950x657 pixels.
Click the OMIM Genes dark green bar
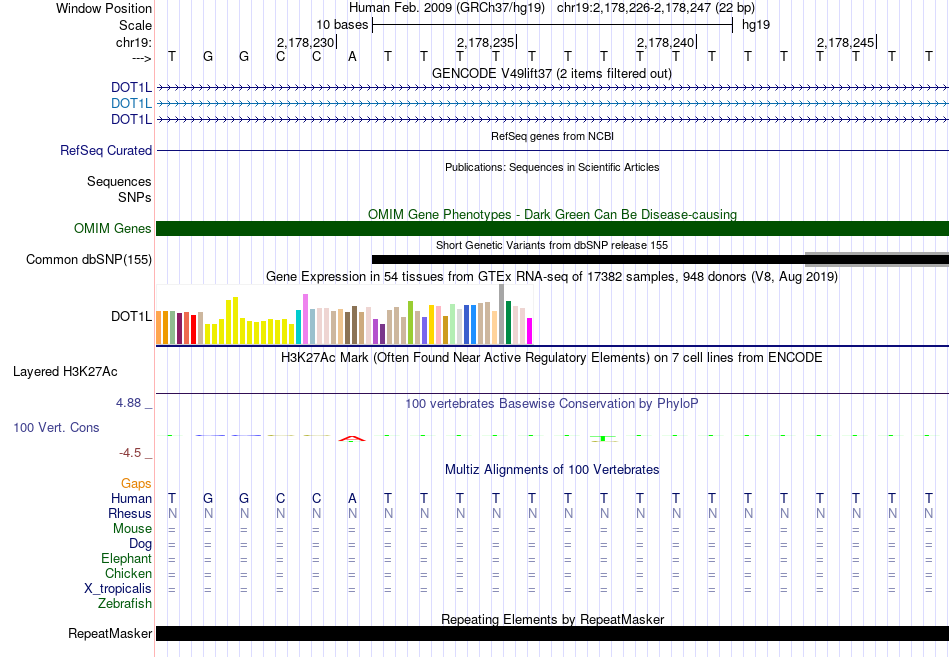tap(552, 228)
